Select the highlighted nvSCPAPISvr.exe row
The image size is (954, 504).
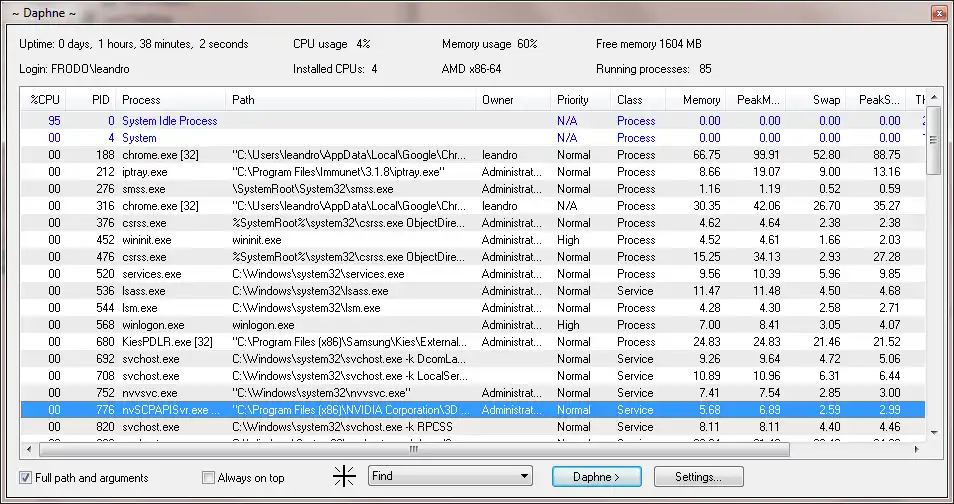tap(473, 410)
